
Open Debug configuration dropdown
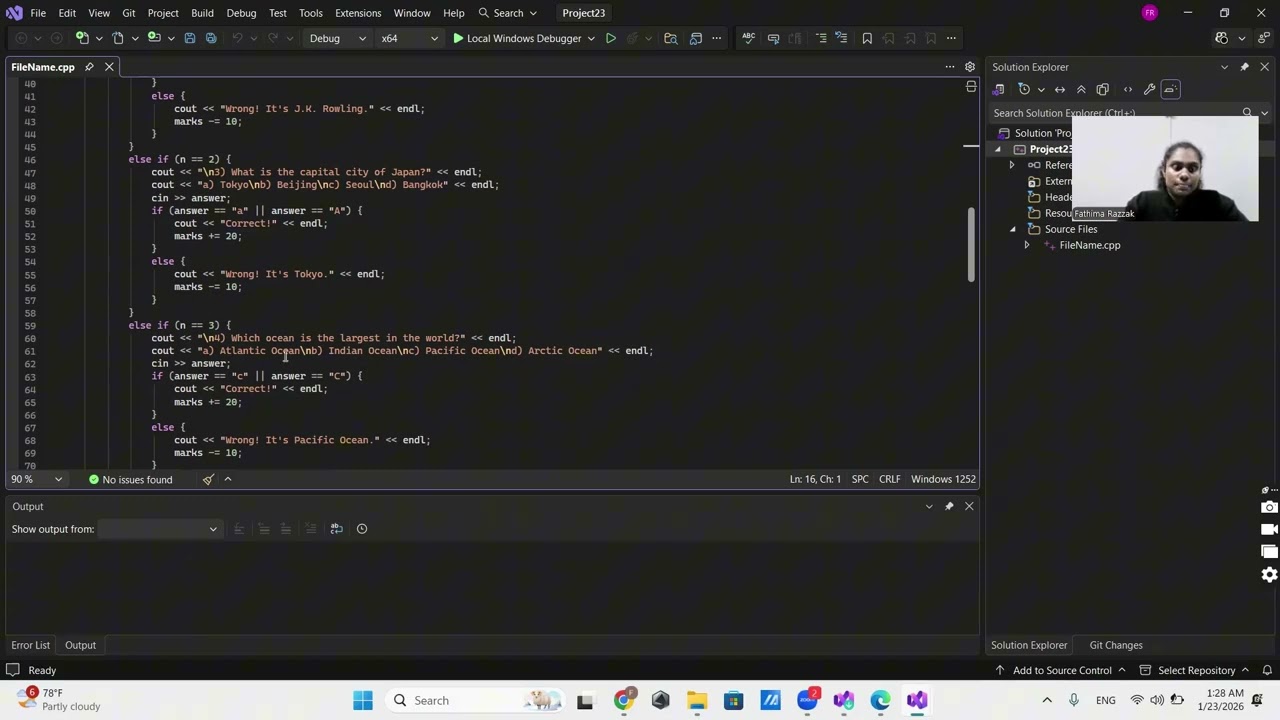click(335, 38)
